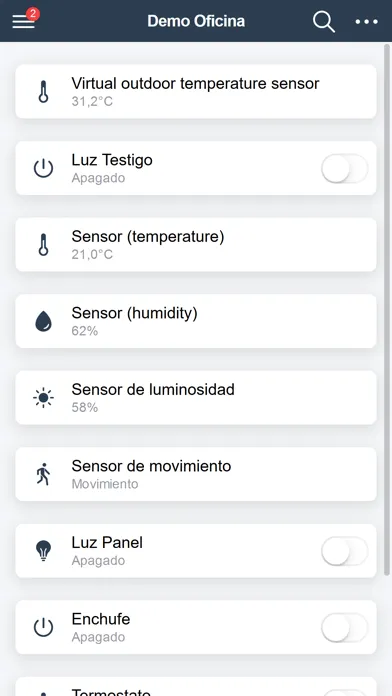Click the power icon next to Luz Testigo
Screen dimensions: 392x696
(x=43, y=168)
